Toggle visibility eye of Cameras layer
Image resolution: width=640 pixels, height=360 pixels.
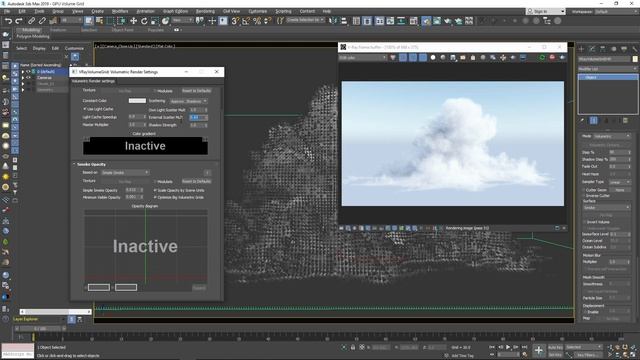click(x=28, y=78)
